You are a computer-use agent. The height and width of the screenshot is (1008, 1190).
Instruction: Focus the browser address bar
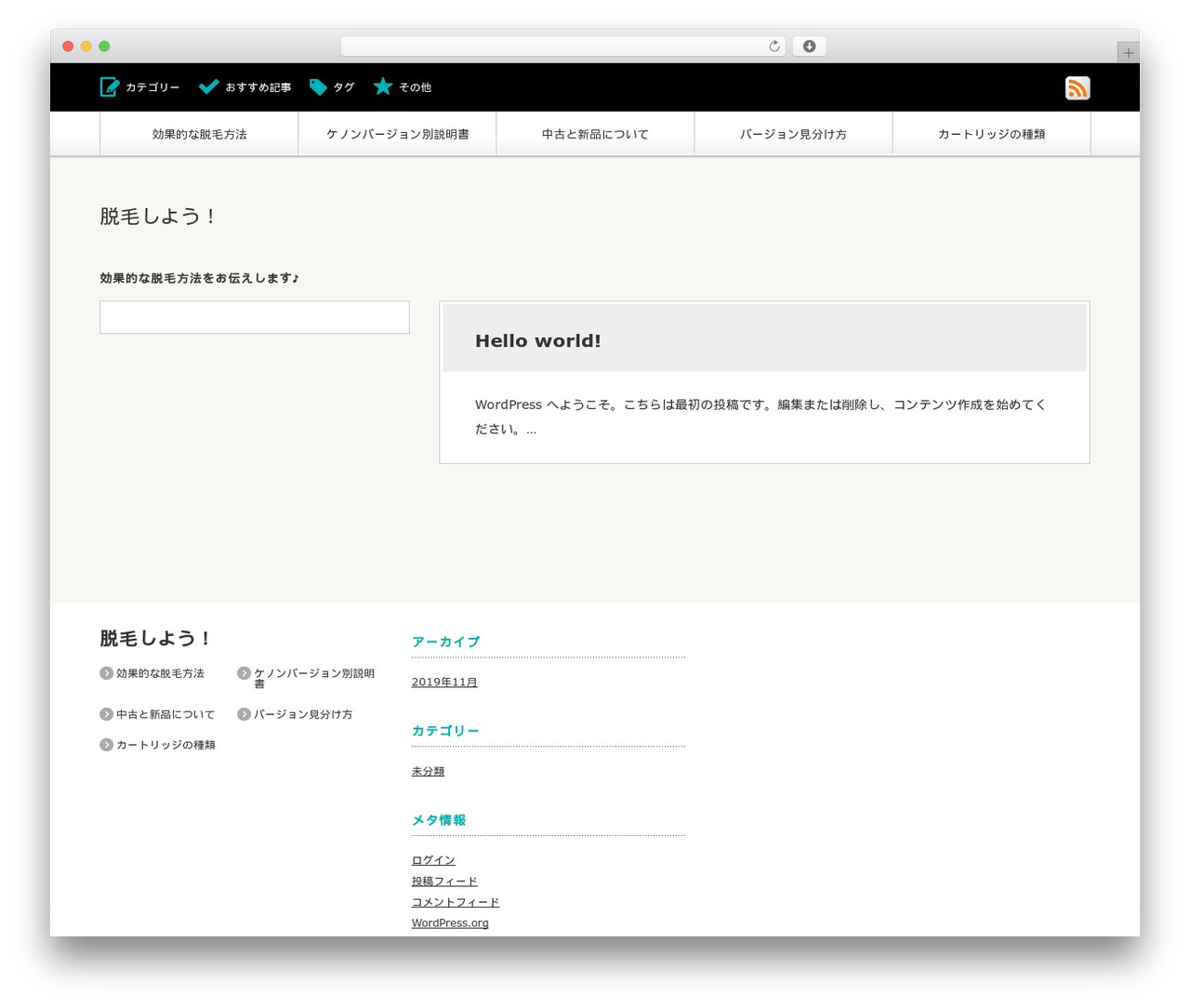pos(563,46)
